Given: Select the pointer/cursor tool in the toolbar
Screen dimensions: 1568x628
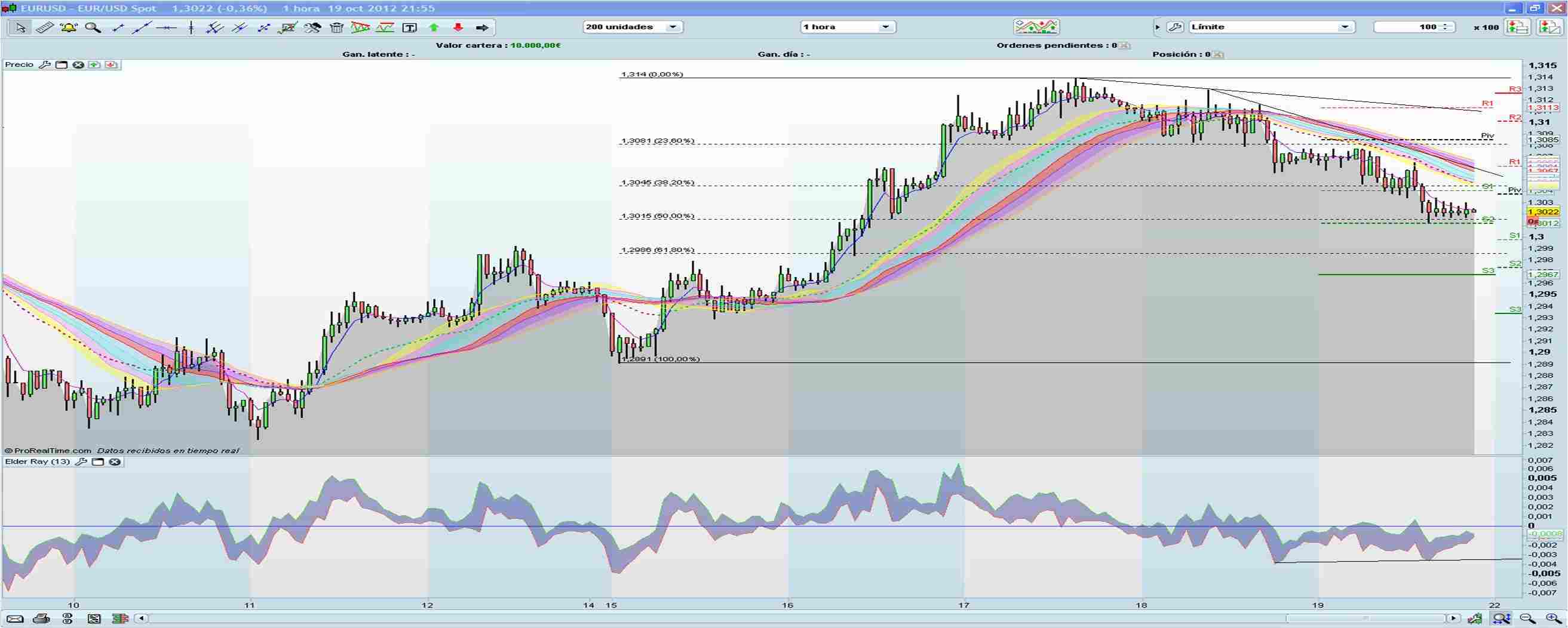Looking at the screenshot, I should coord(20,27).
